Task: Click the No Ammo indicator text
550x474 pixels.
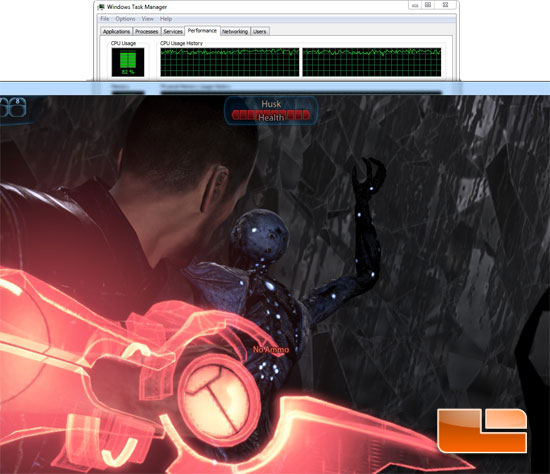Action: (271, 349)
